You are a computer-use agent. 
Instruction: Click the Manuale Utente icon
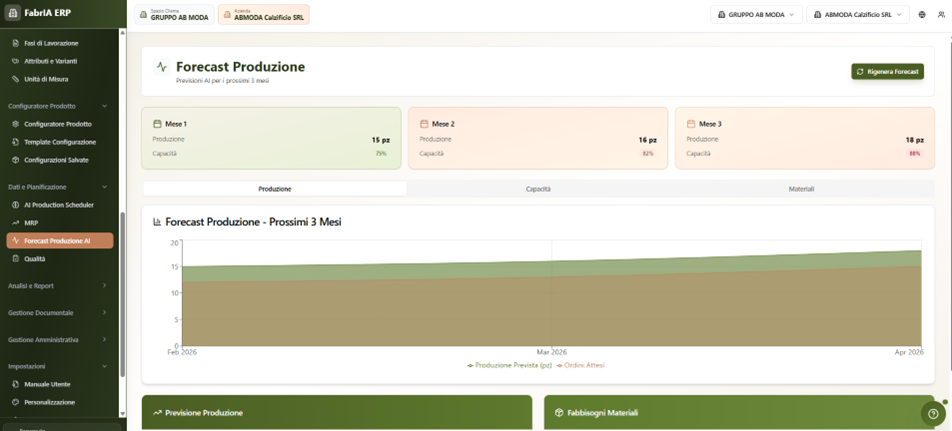coord(16,384)
